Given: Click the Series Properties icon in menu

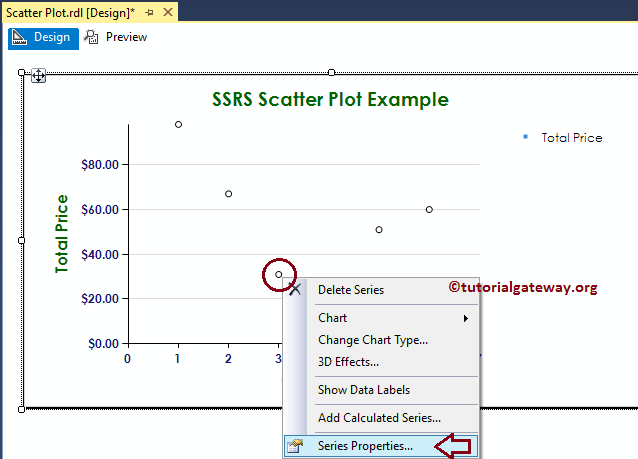Looking at the screenshot, I should [x=295, y=446].
